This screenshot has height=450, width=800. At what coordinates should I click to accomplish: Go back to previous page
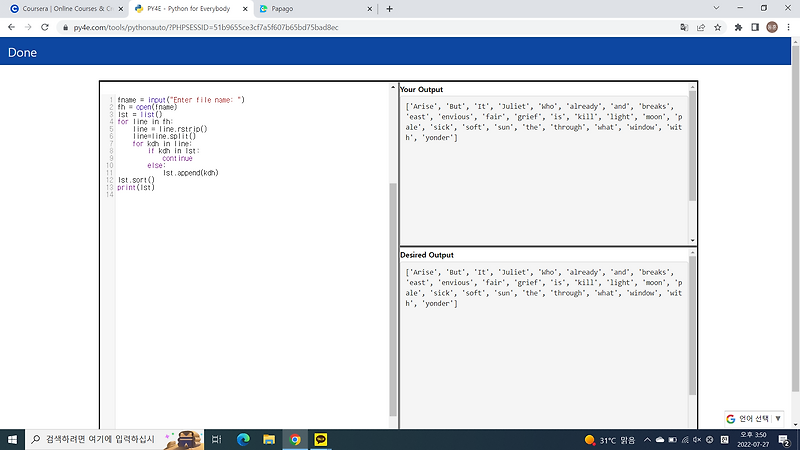pos(11,27)
